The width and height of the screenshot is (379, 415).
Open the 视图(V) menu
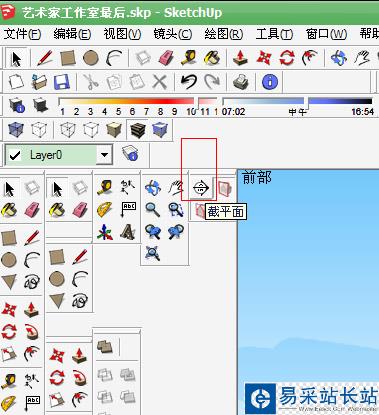[x=122, y=34]
